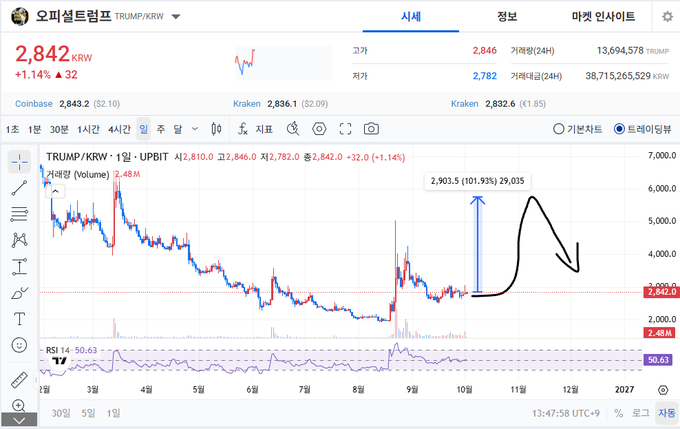Click the 거래대금(24H) value 38,715,265,529

(x=618, y=76)
